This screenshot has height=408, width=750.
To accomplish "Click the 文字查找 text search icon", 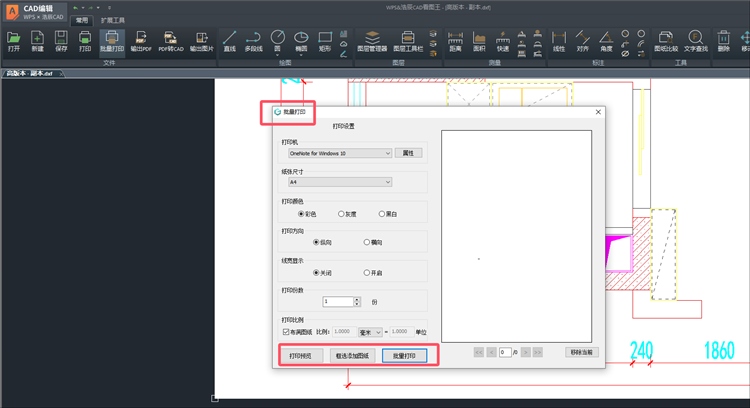I will click(695, 40).
